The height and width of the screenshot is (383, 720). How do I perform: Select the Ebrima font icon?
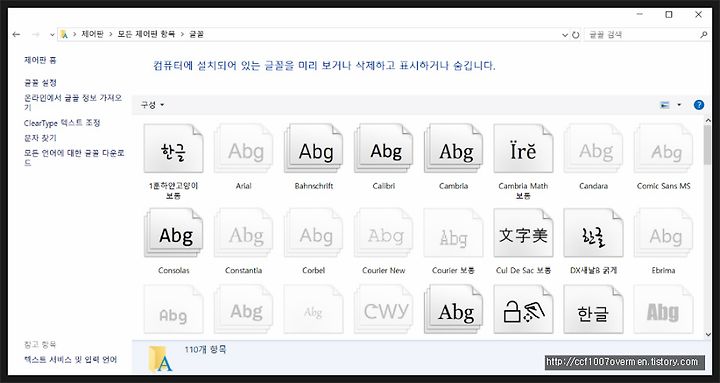click(x=664, y=233)
